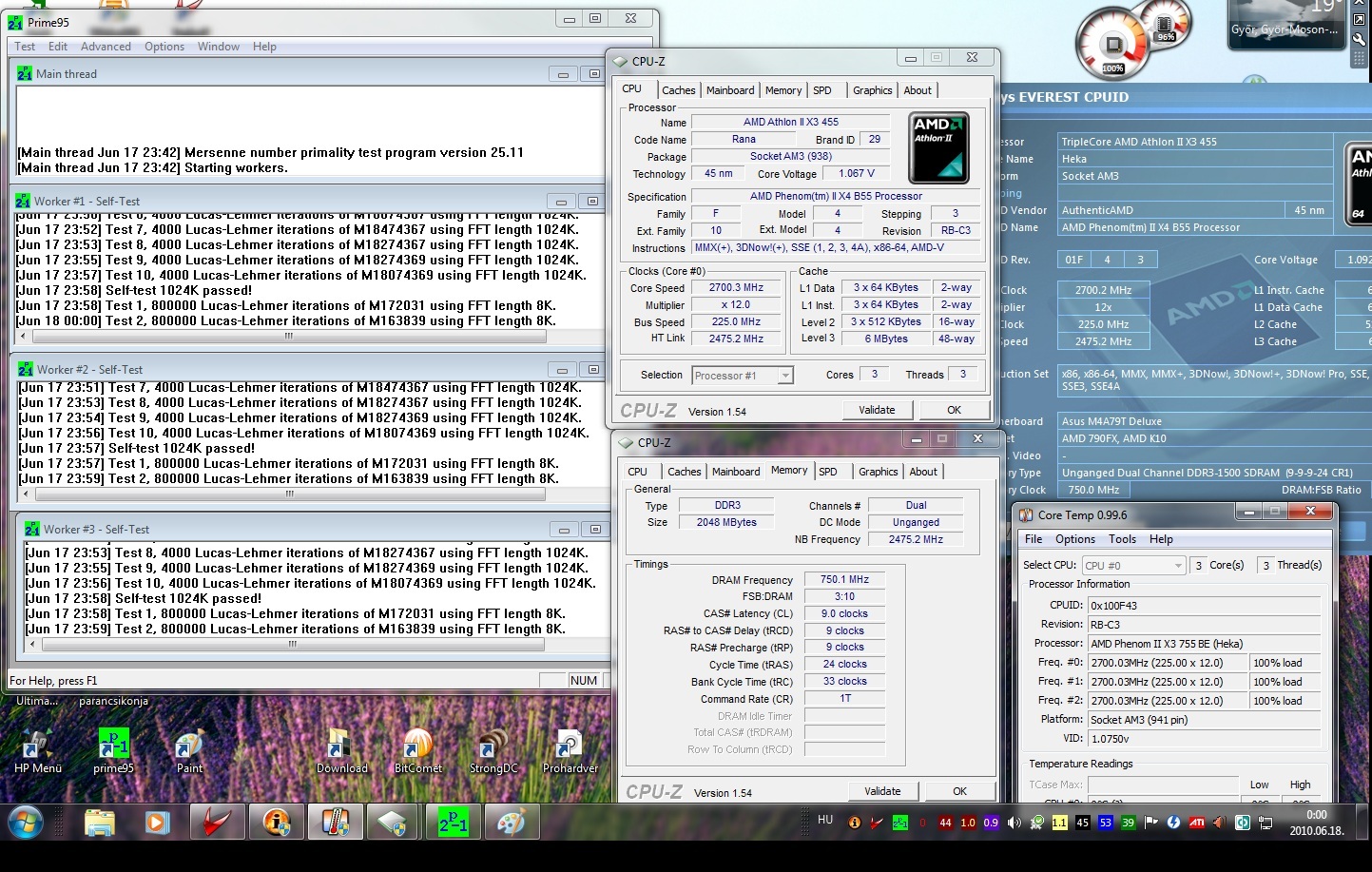Switch to Graphics tab in top CPU-Z
Viewport: 1372px width, 872px height.
pyautogui.click(x=873, y=90)
